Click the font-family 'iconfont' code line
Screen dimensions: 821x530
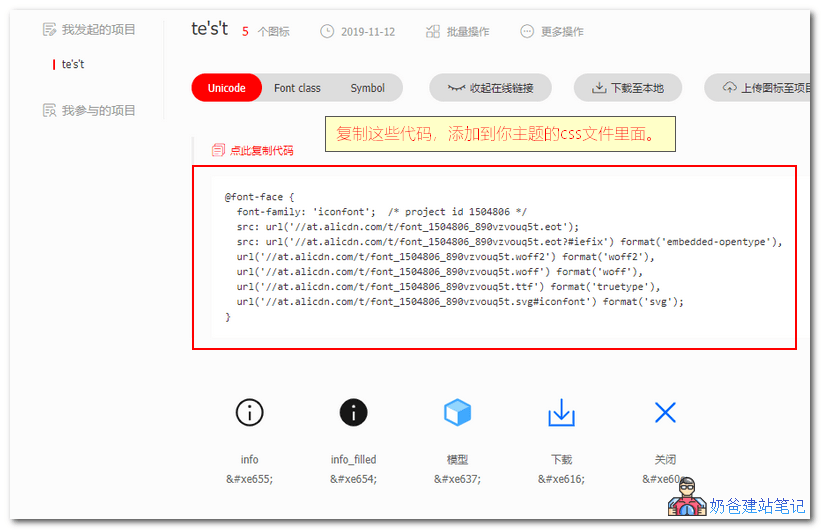point(381,212)
